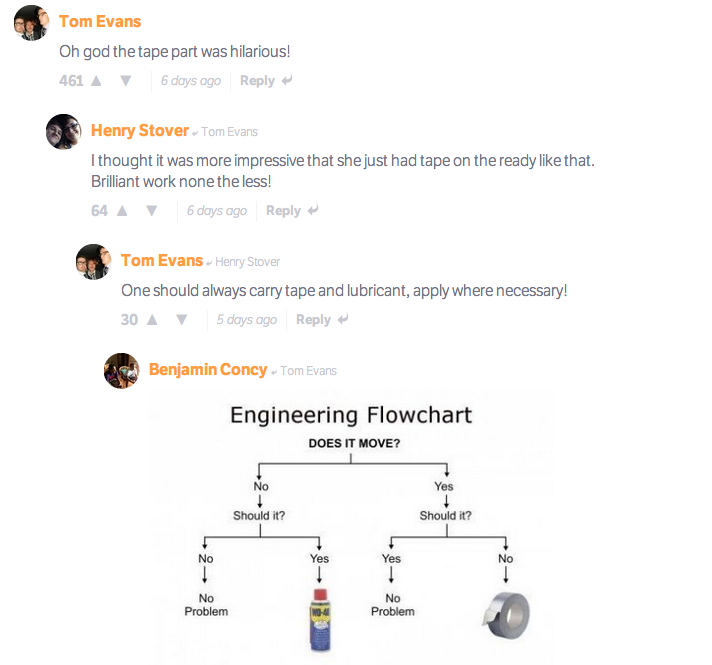The image size is (712, 665).
Task: Go to parent via Tom Evans' 'Henry Stover' link
Action: point(247,262)
